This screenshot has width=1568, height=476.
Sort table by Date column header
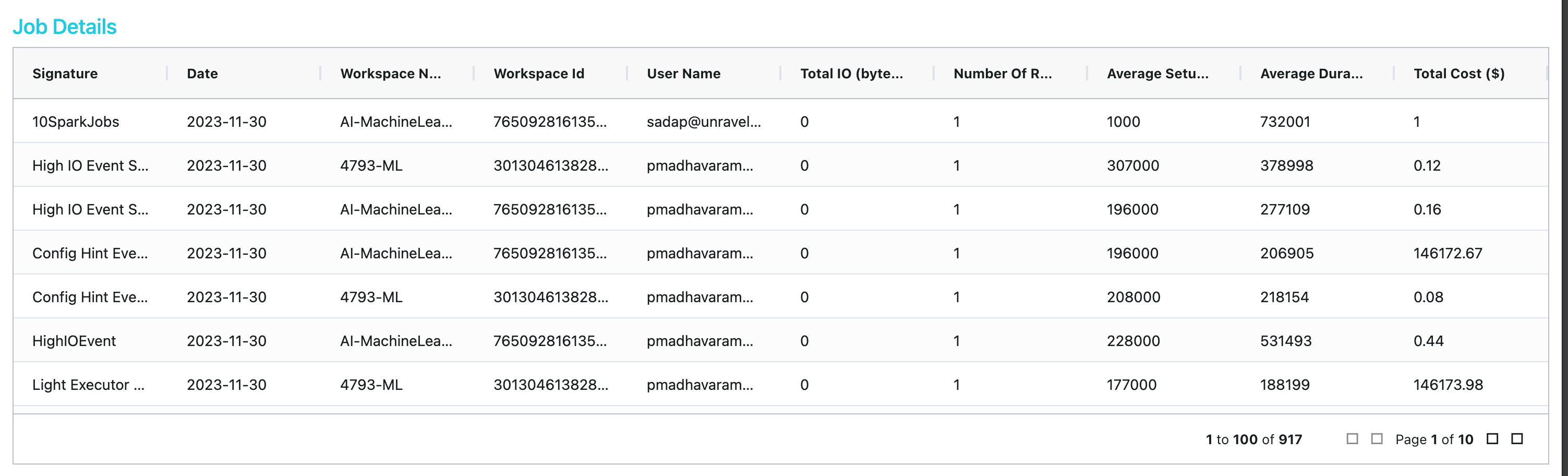pyautogui.click(x=202, y=74)
